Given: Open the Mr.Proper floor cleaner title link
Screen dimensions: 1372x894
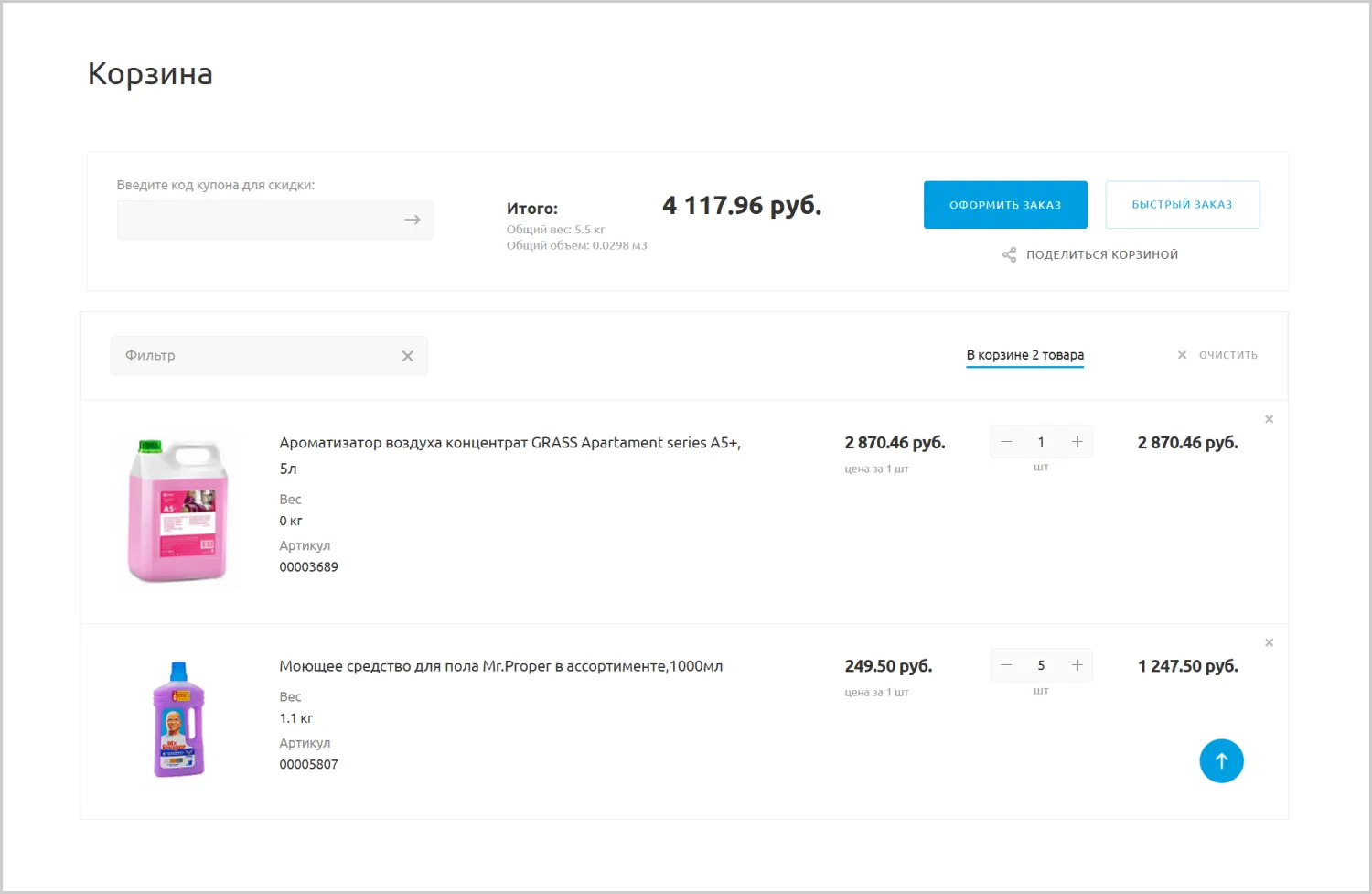Looking at the screenshot, I should [x=500, y=666].
